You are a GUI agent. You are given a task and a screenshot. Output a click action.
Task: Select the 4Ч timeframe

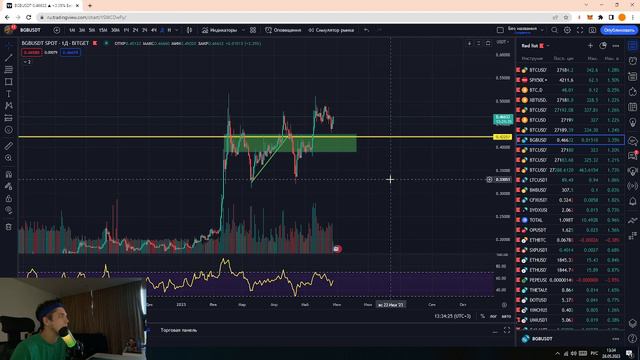click(153, 30)
